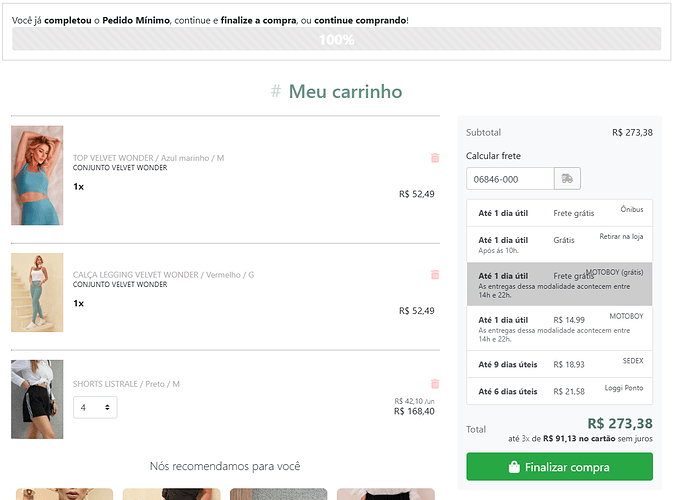Select MOTOBOY (grátis) delivery option
The width and height of the screenshot is (673, 500).
coord(559,282)
